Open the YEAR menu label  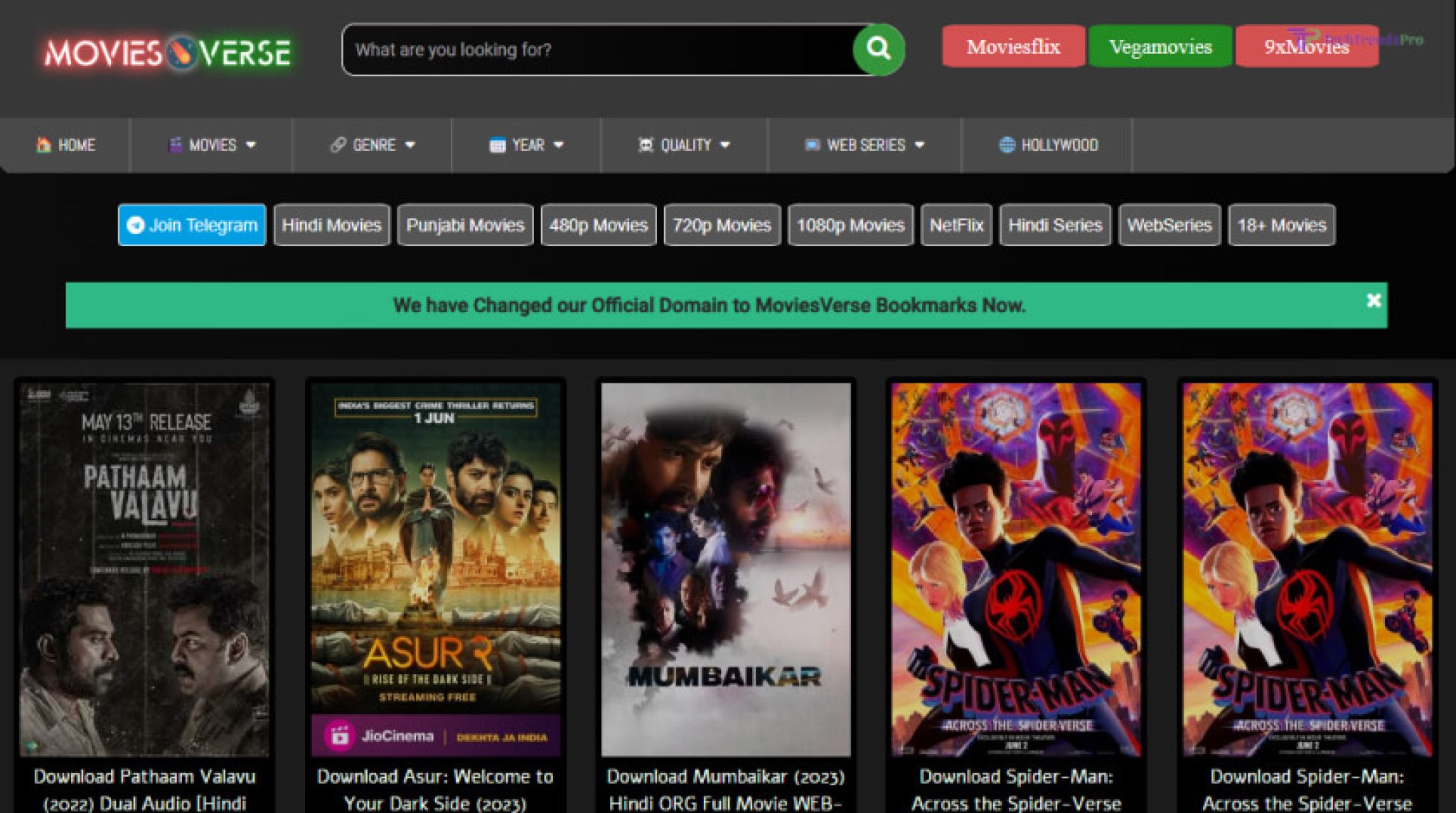coord(528,145)
